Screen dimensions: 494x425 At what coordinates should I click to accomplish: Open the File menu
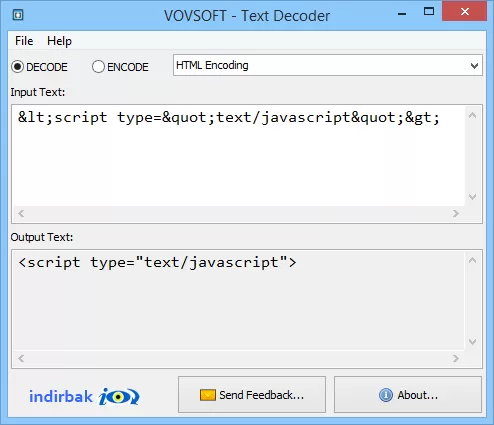click(x=24, y=41)
